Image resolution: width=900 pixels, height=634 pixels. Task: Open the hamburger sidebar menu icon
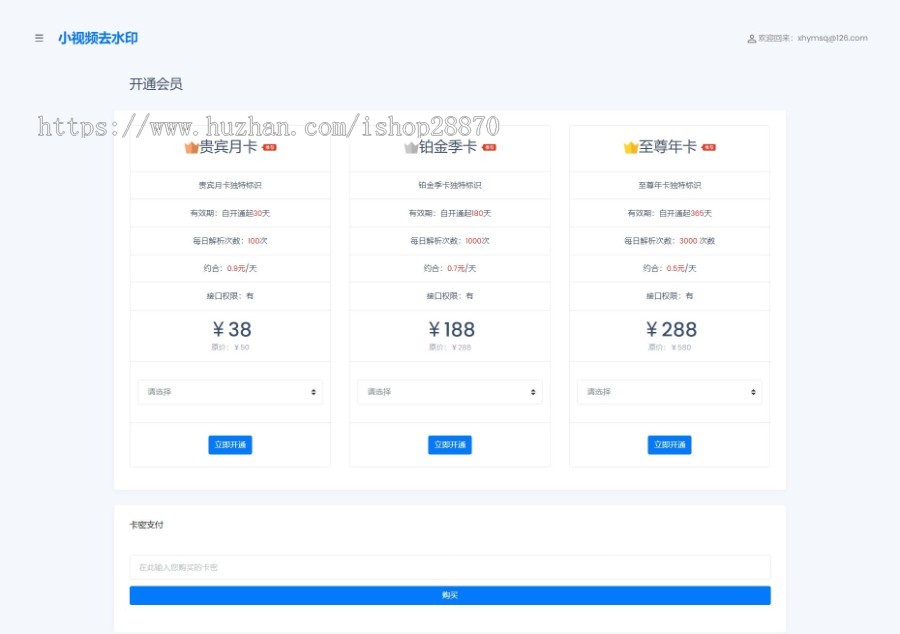pyautogui.click(x=39, y=38)
